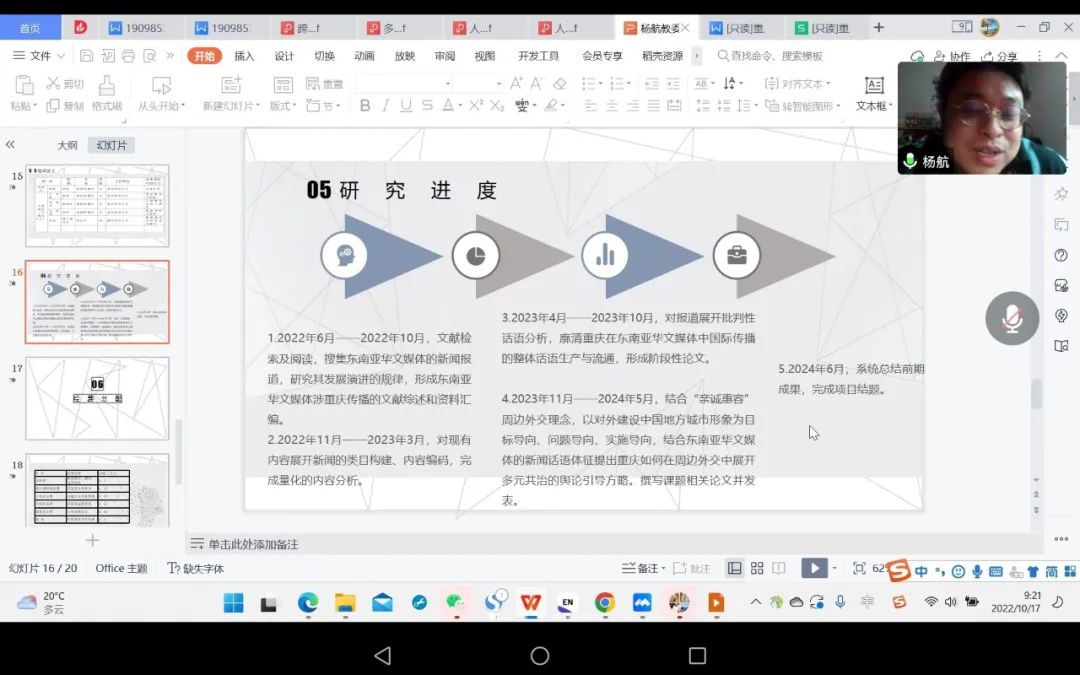
Task: Switch to View (视图) ribbon tab
Action: [x=485, y=56]
